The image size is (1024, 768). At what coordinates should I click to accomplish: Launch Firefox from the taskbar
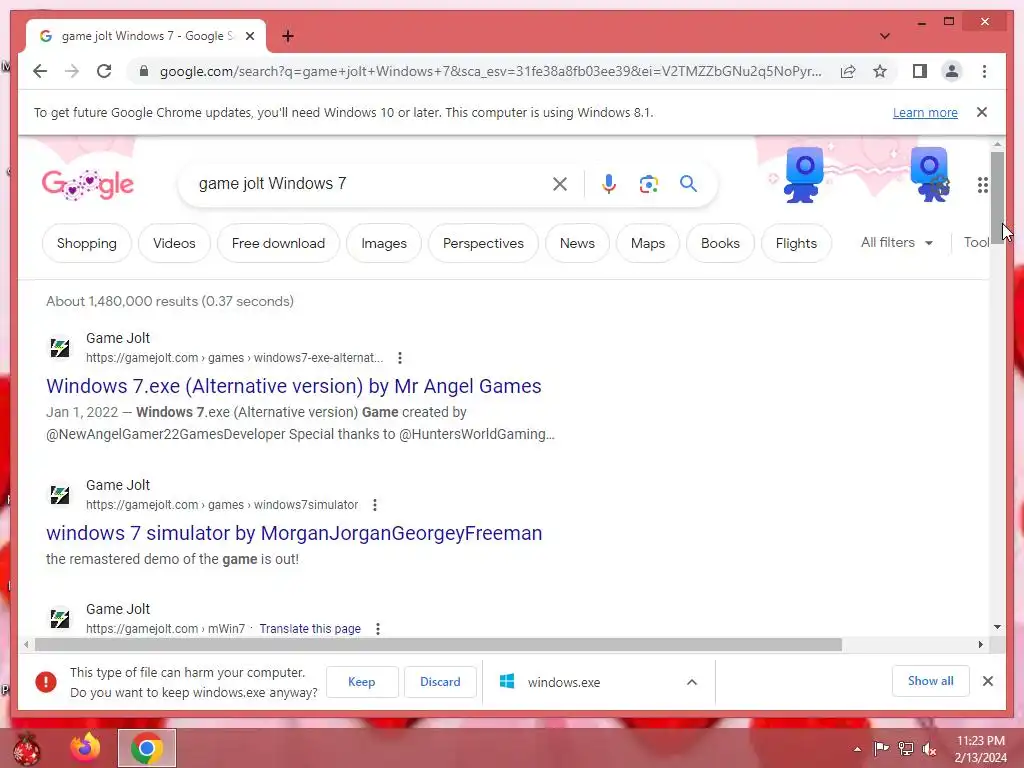(x=86, y=747)
